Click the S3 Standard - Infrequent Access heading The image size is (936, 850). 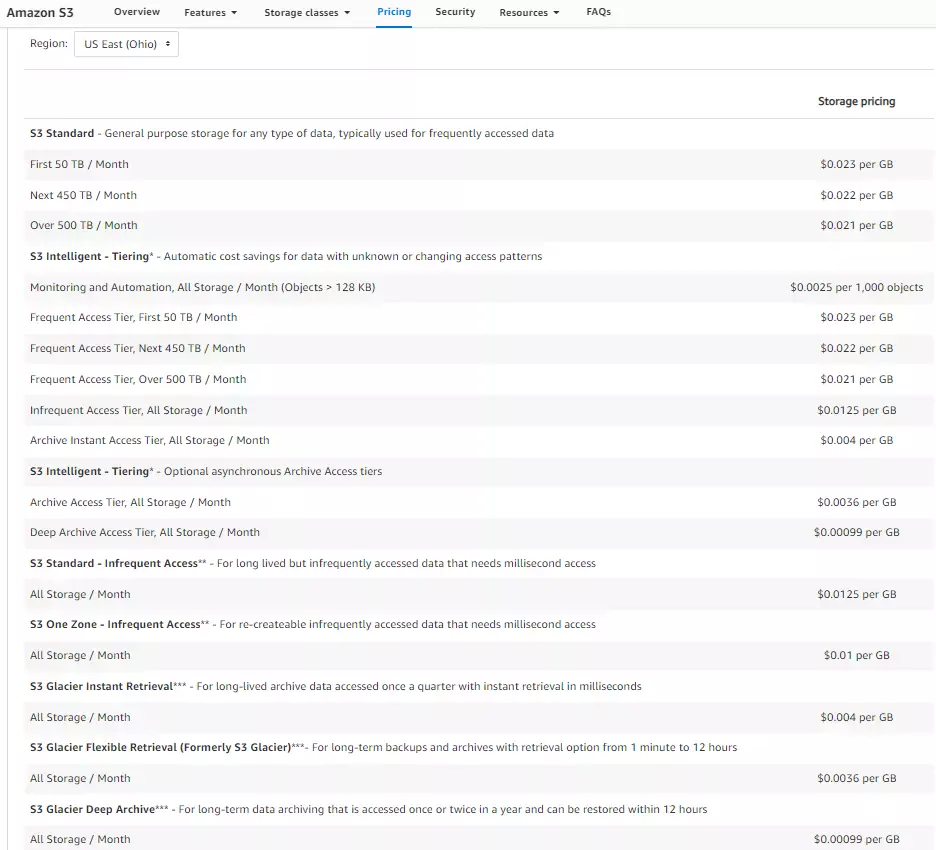(x=114, y=563)
